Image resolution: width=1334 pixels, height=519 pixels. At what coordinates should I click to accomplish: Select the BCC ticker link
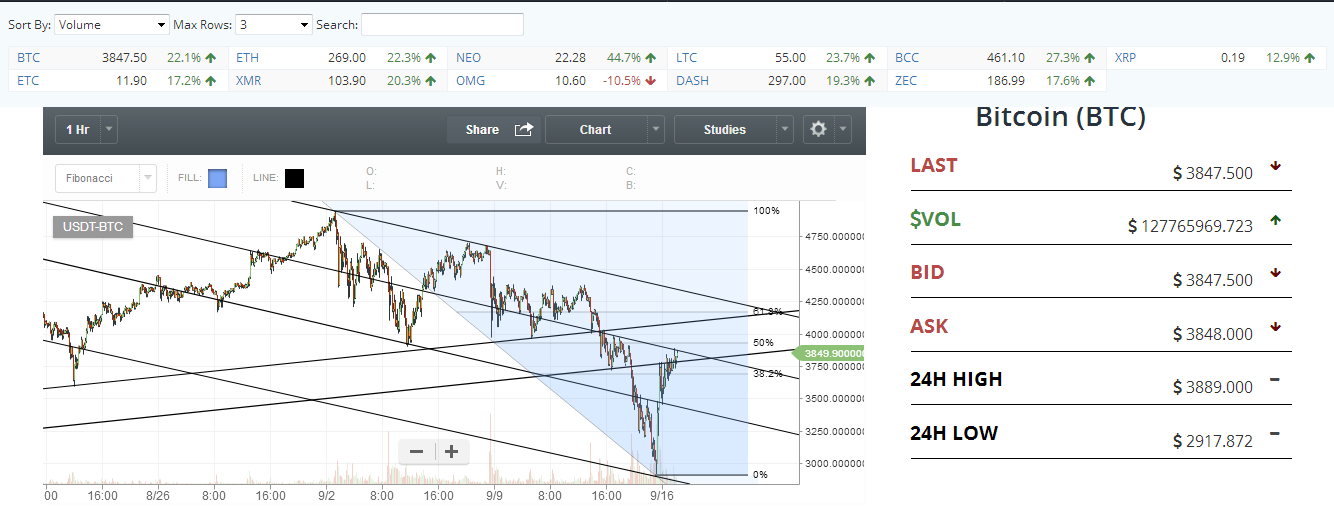907,58
